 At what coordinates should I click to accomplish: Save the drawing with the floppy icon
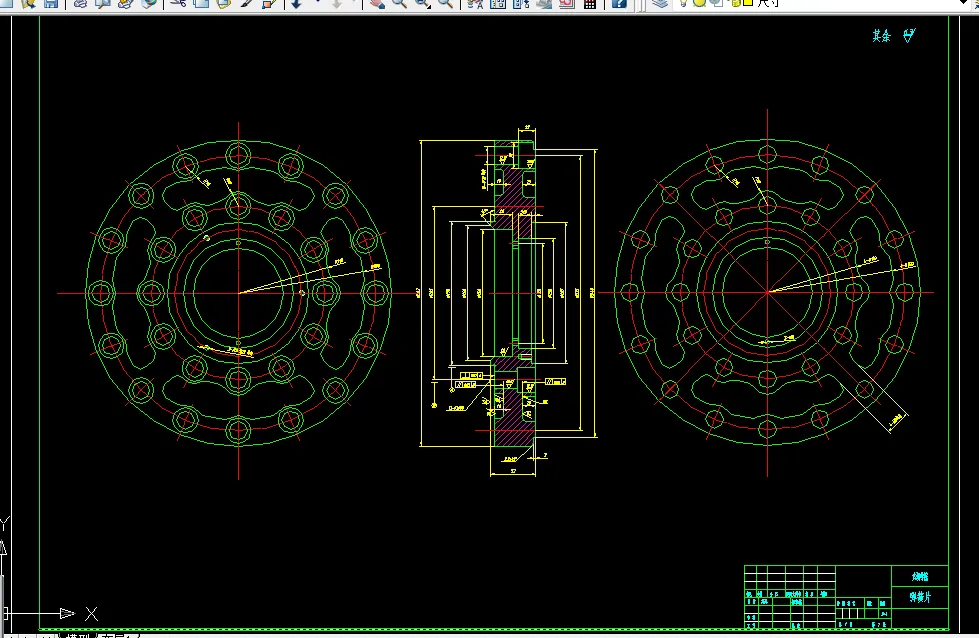tap(51, 3)
